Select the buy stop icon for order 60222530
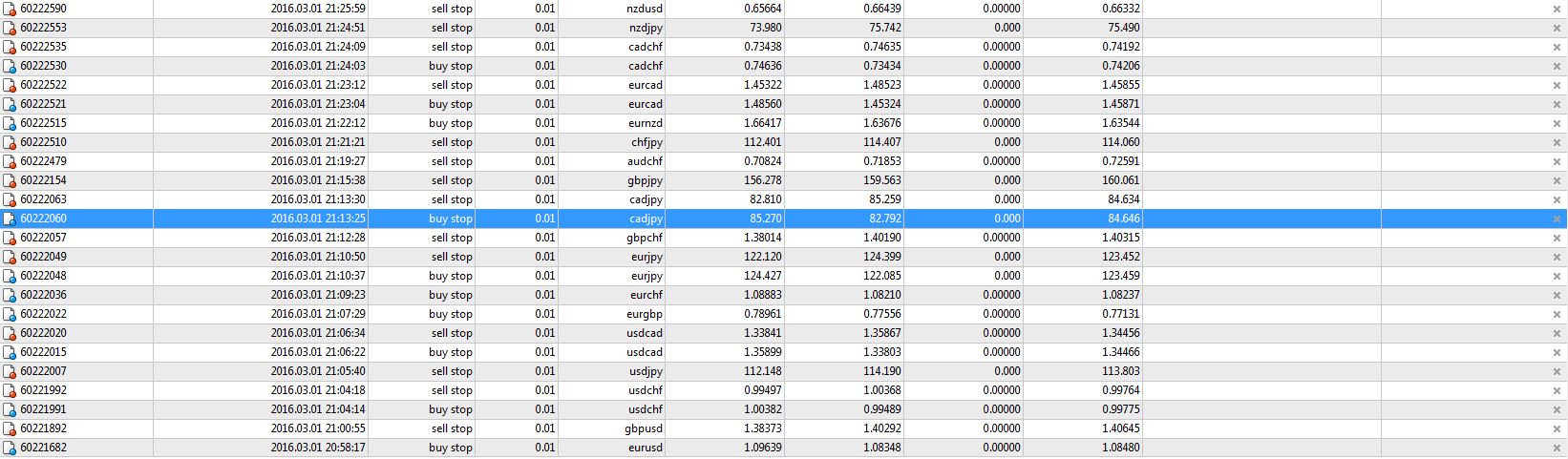The image size is (1568, 459). pyautogui.click(x=10, y=66)
